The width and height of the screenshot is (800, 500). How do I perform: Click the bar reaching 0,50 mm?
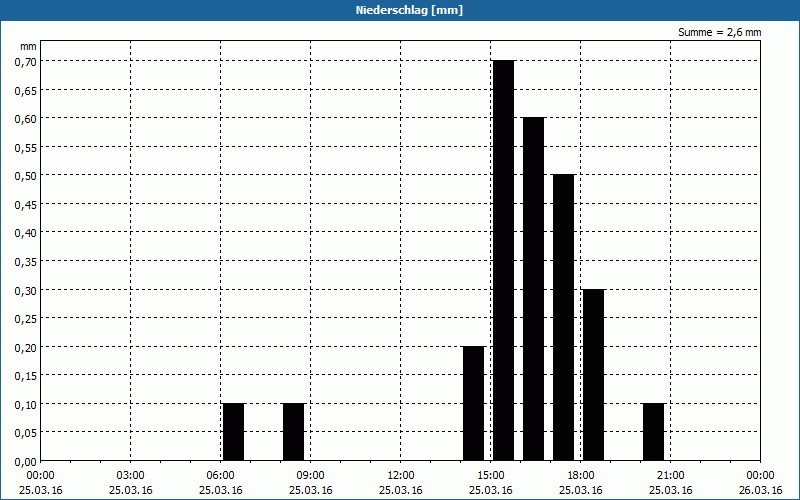563,317
